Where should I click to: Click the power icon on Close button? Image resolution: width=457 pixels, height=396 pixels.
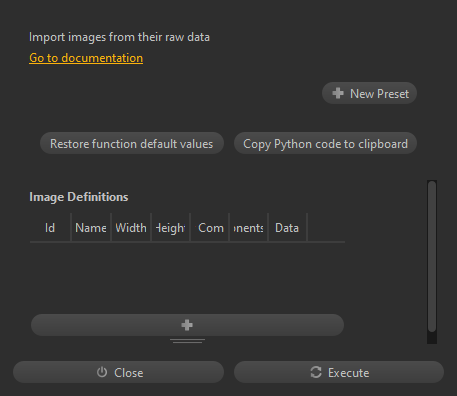click(x=102, y=372)
